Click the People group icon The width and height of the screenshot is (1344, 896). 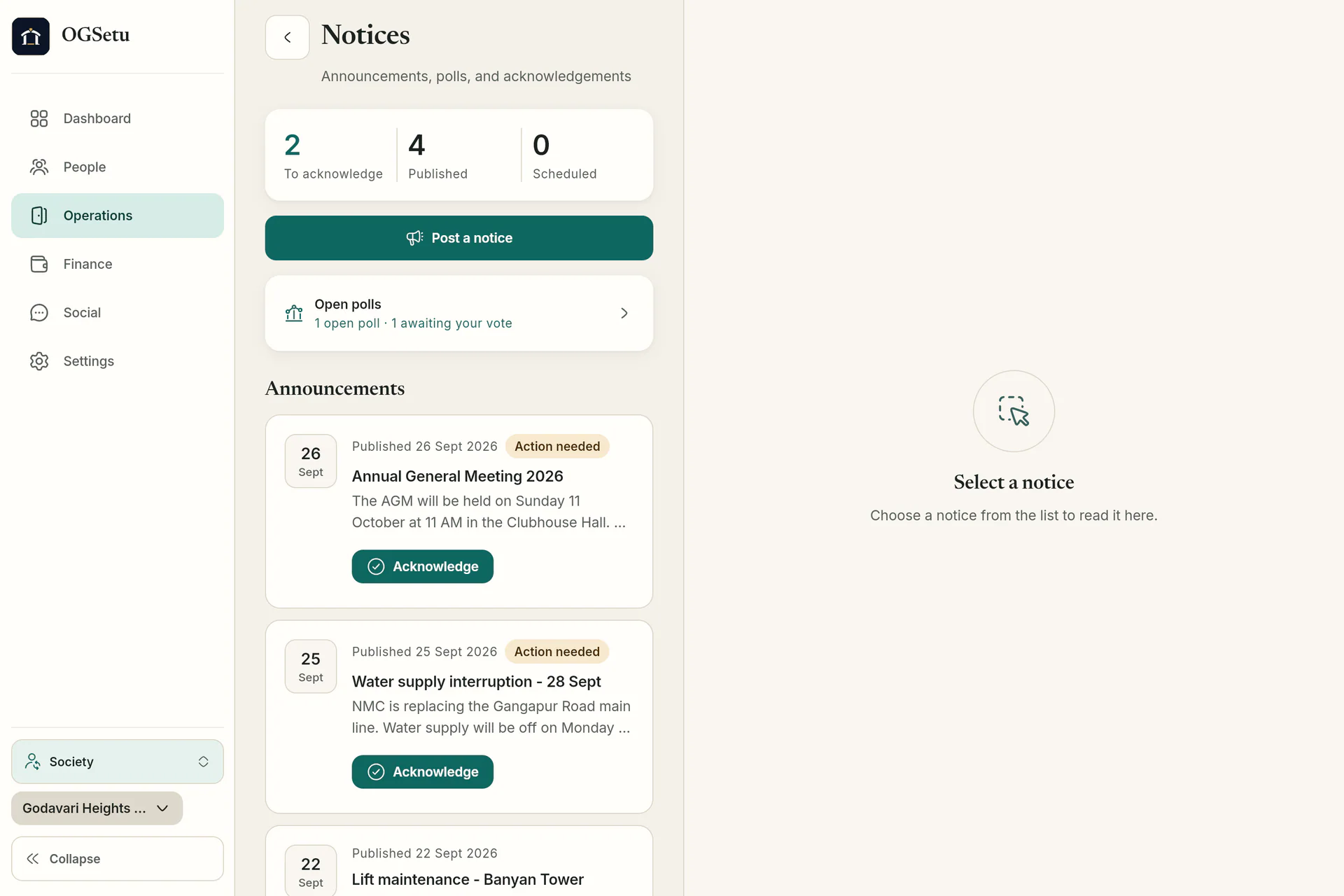click(x=39, y=167)
